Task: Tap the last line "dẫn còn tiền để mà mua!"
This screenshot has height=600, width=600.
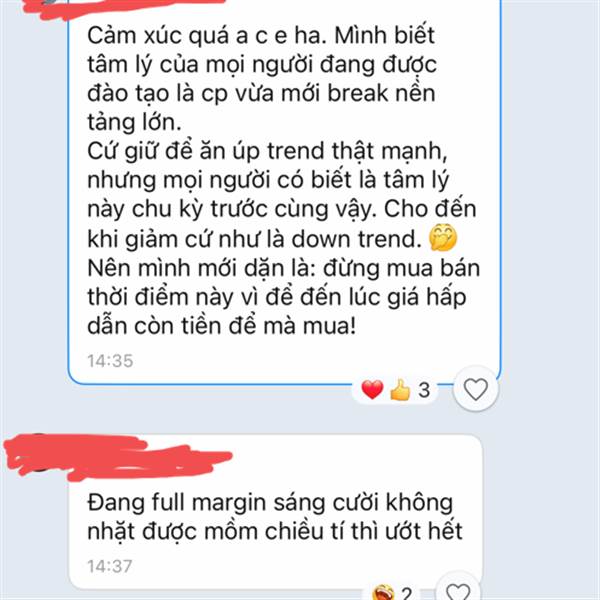Action: [x=222, y=326]
